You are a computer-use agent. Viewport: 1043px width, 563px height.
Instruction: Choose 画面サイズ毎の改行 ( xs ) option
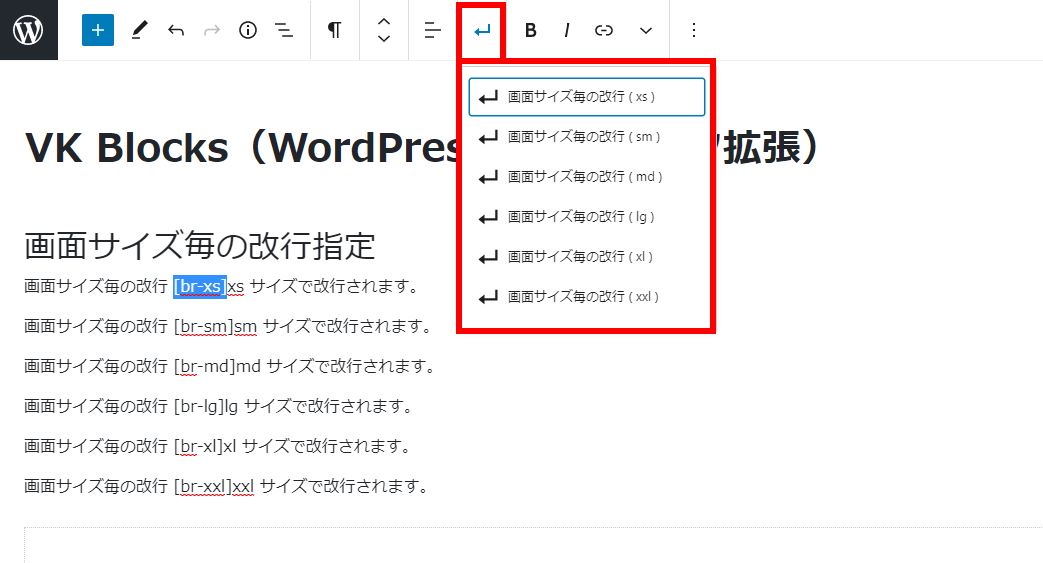pyautogui.click(x=587, y=97)
